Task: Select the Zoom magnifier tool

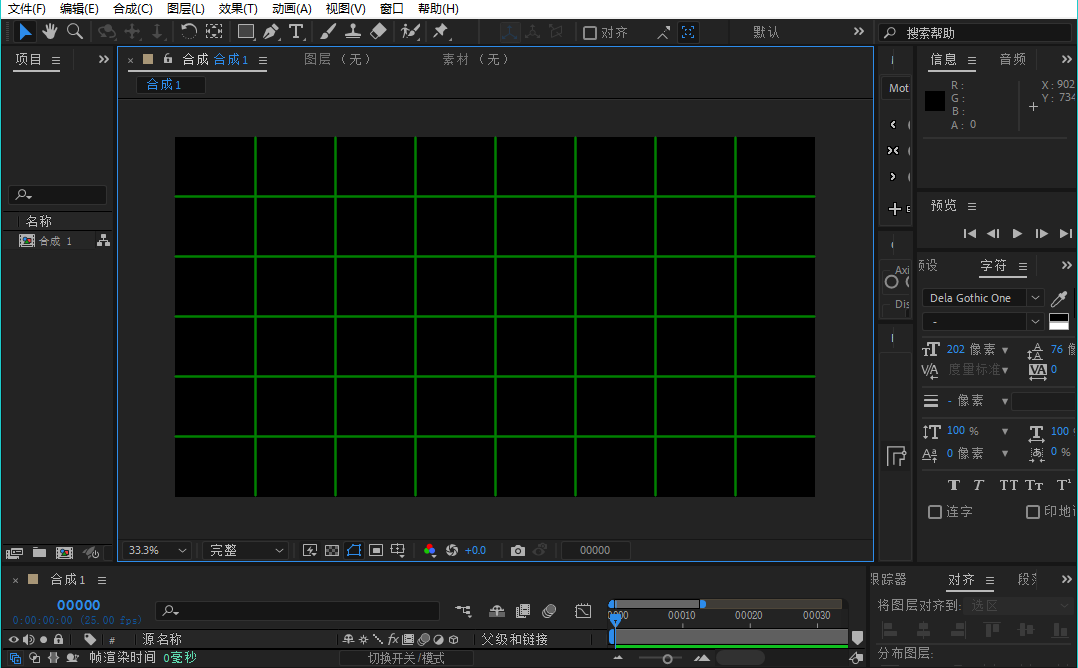Action: click(x=75, y=32)
